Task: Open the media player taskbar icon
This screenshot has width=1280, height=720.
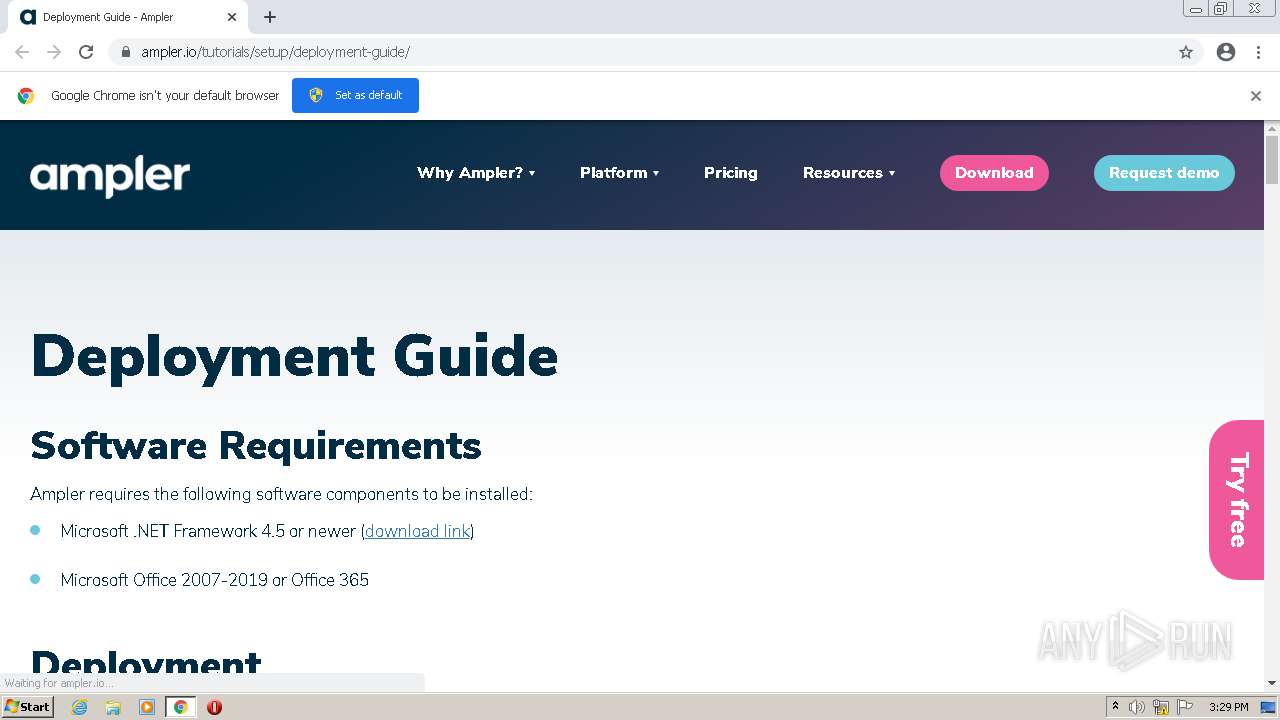Action: pyautogui.click(x=147, y=707)
